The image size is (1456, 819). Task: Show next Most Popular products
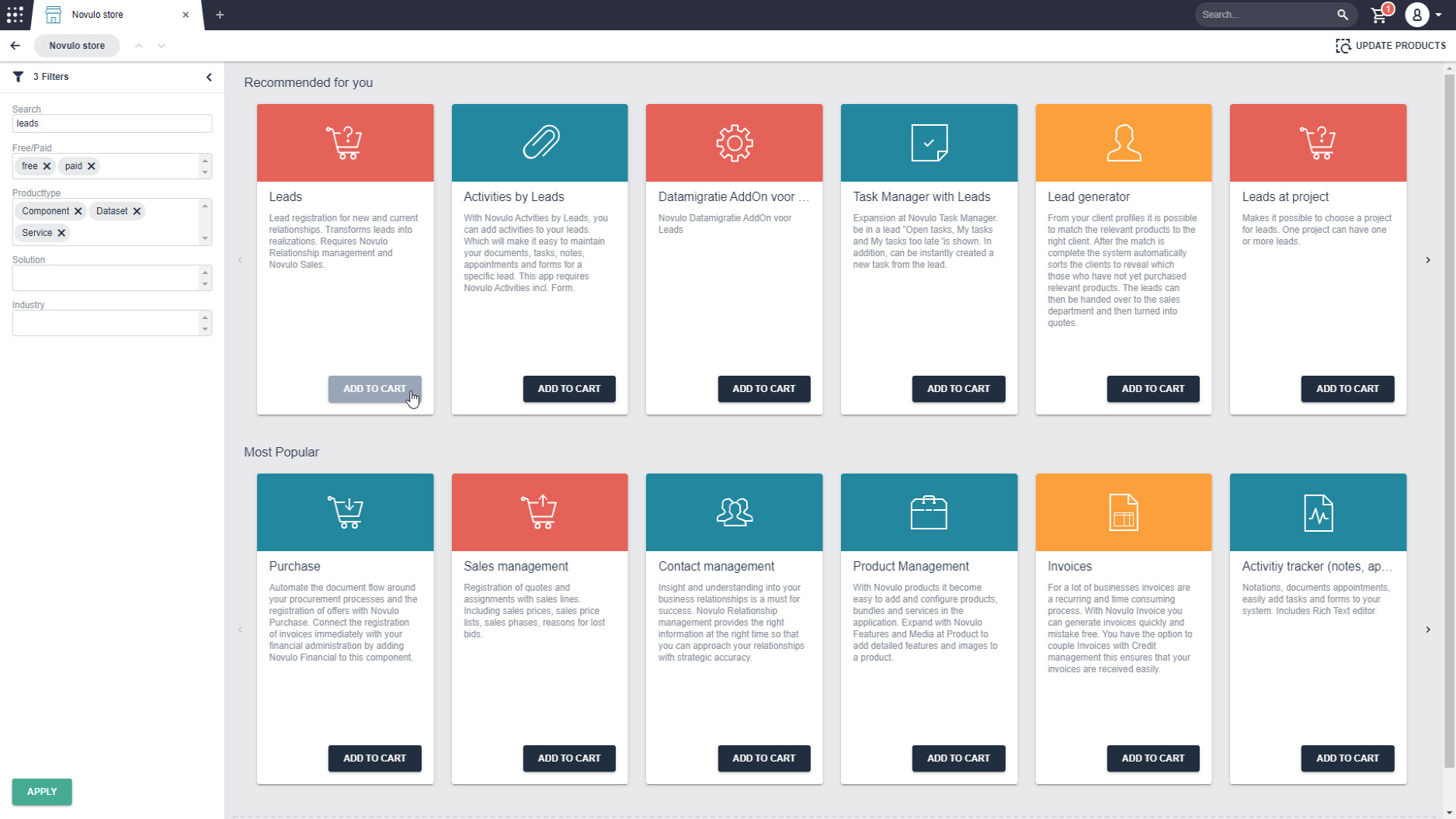click(x=1428, y=630)
